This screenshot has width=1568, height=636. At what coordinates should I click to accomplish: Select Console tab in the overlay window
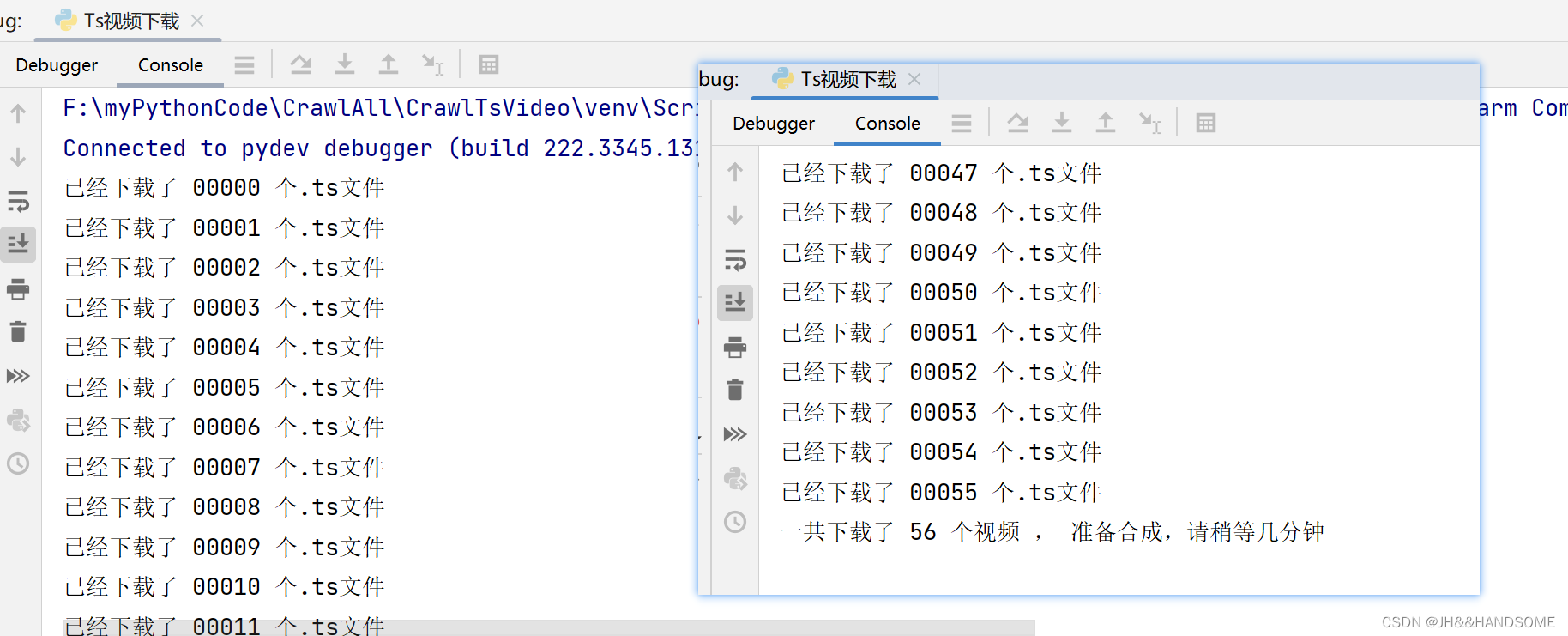887,124
